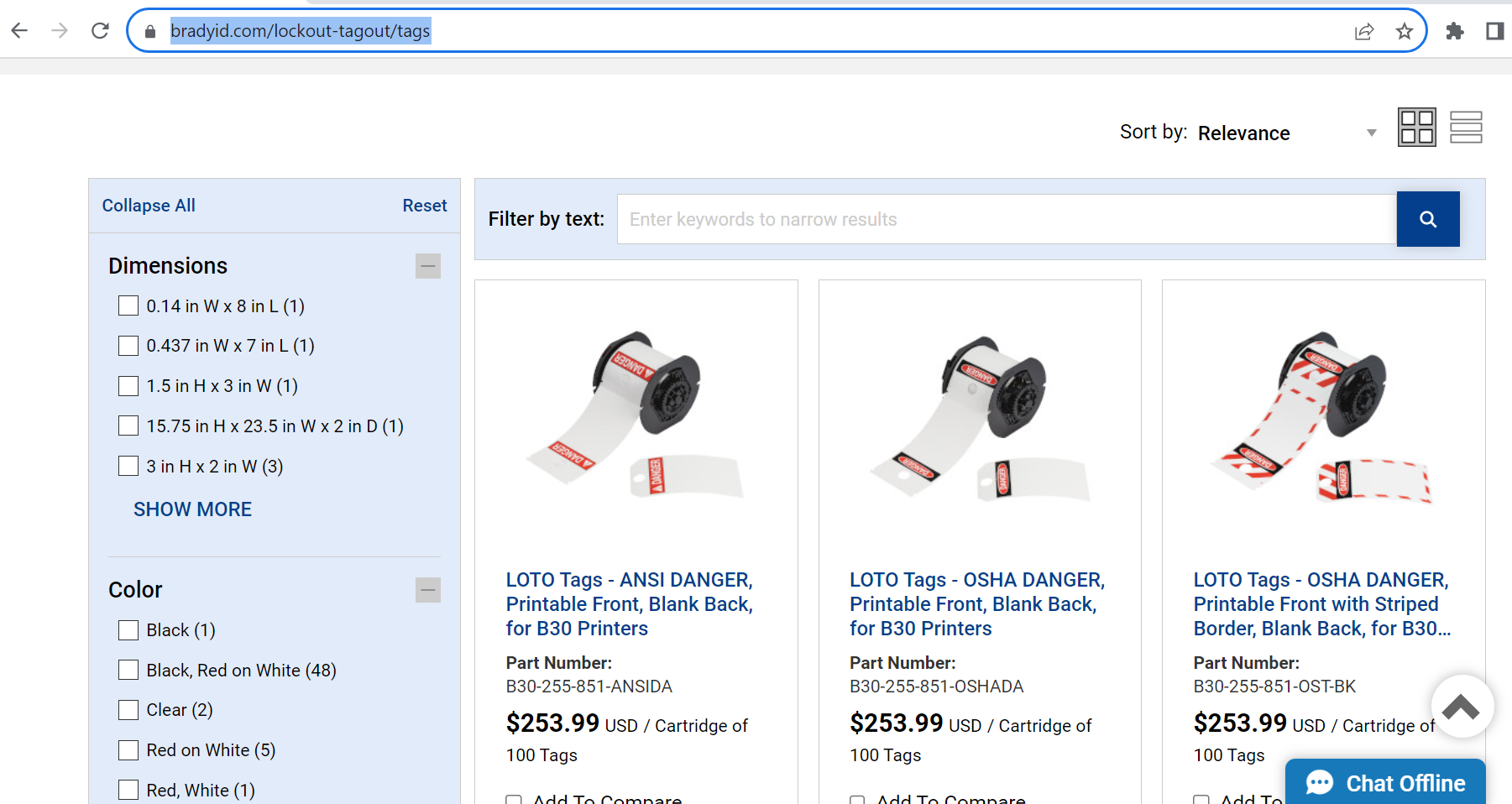This screenshot has height=804, width=1512.
Task: Collapse the Color filter section
Action: (428, 590)
